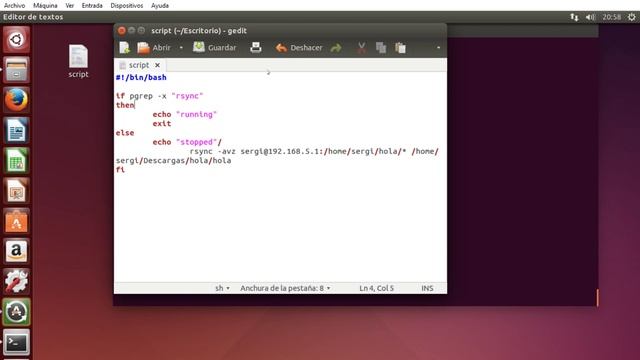Click Ln 4, Col 5 status indicator
Screen dimensions: 640x360
(376, 288)
